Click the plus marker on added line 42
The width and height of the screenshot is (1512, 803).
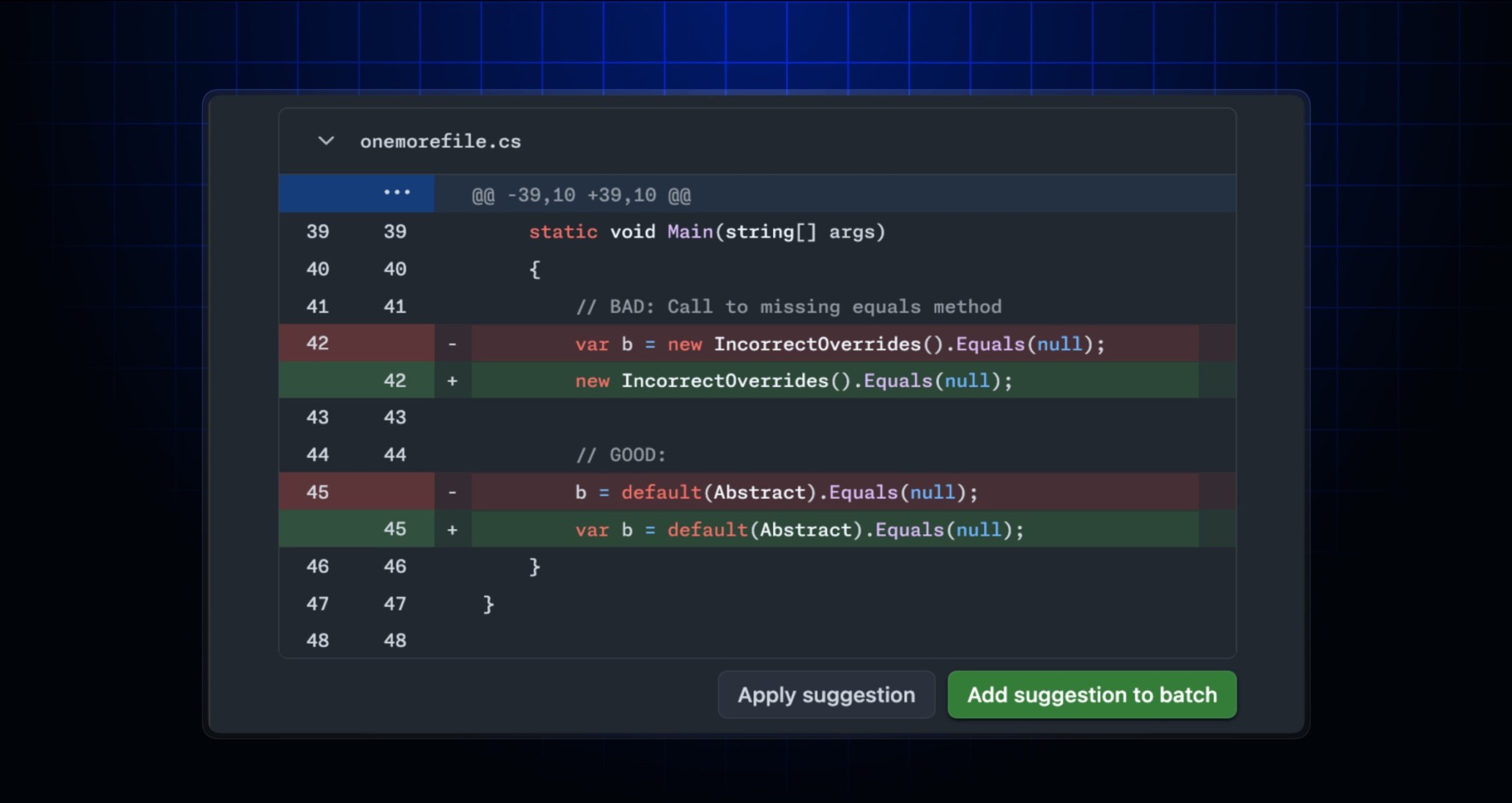click(453, 380)
